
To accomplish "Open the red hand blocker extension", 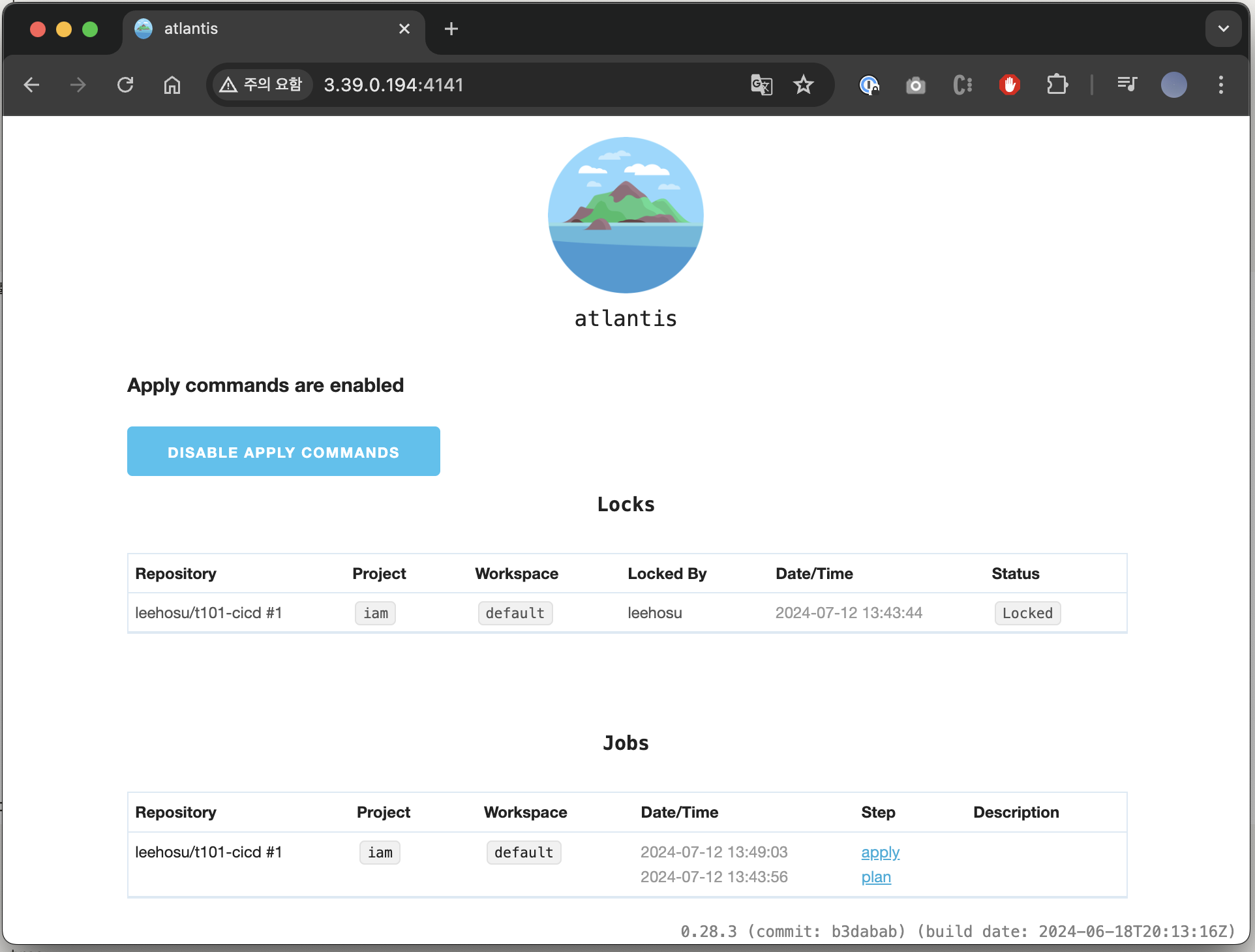I will pos(1010,85).
